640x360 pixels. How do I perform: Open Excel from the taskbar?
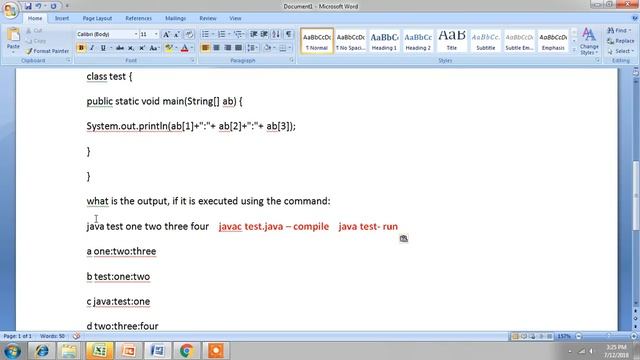coord(99,351)
